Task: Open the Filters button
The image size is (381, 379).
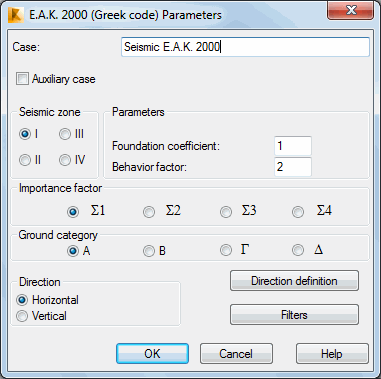Action: 294,315
